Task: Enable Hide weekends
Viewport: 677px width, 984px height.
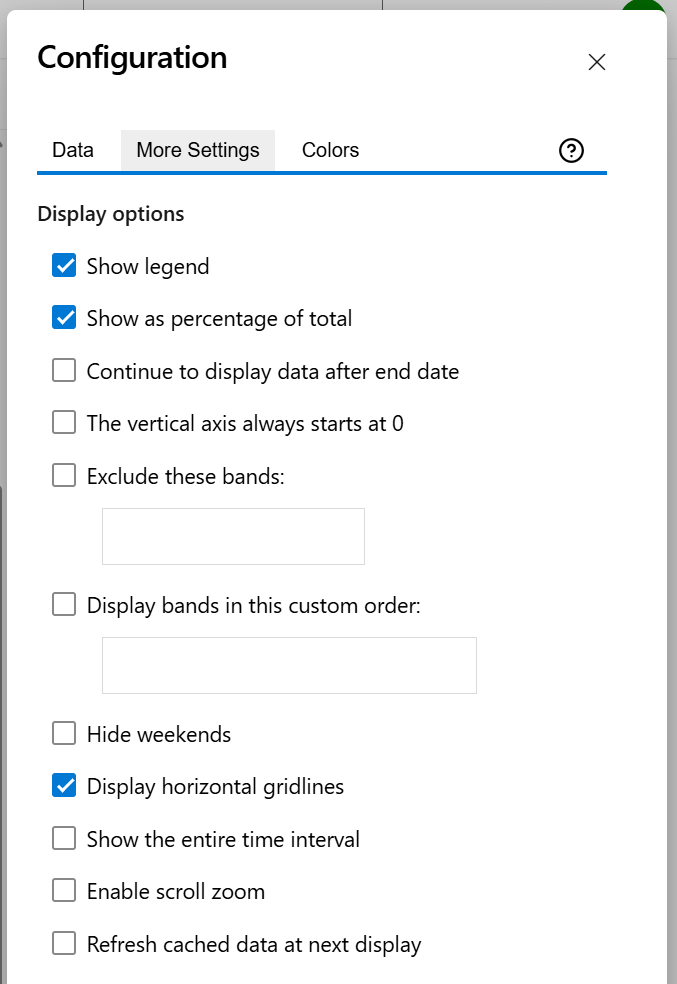Action: [x=64, y=733]
